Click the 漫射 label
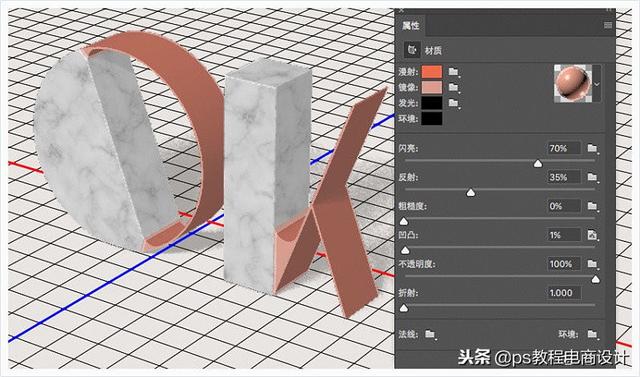 point(409,72)
